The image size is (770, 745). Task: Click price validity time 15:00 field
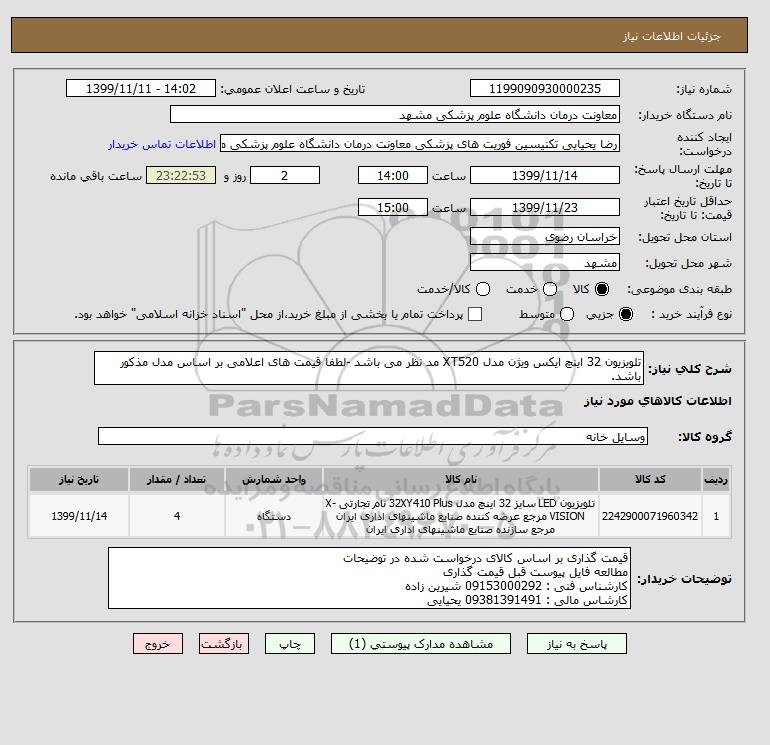(393, 207)
